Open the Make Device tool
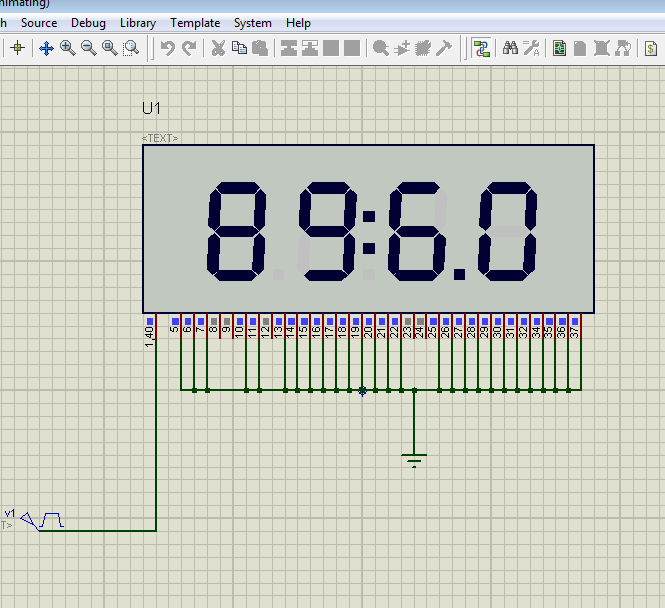Screen dimensions: 665x608 [402, 48]
